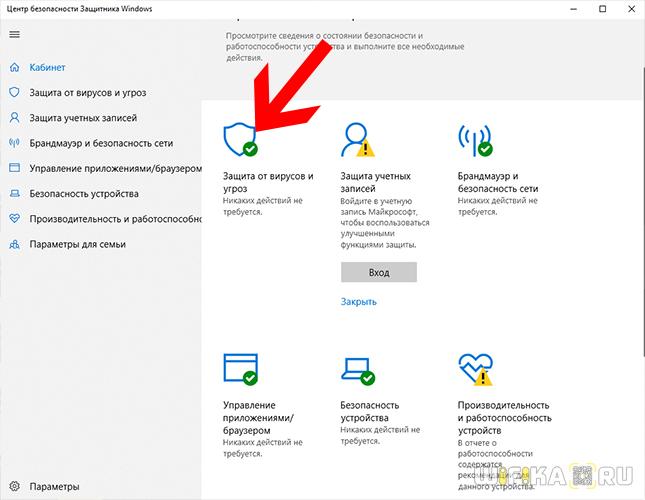Select Защита учетных записей in sidebar

click(x=83, y=118)
